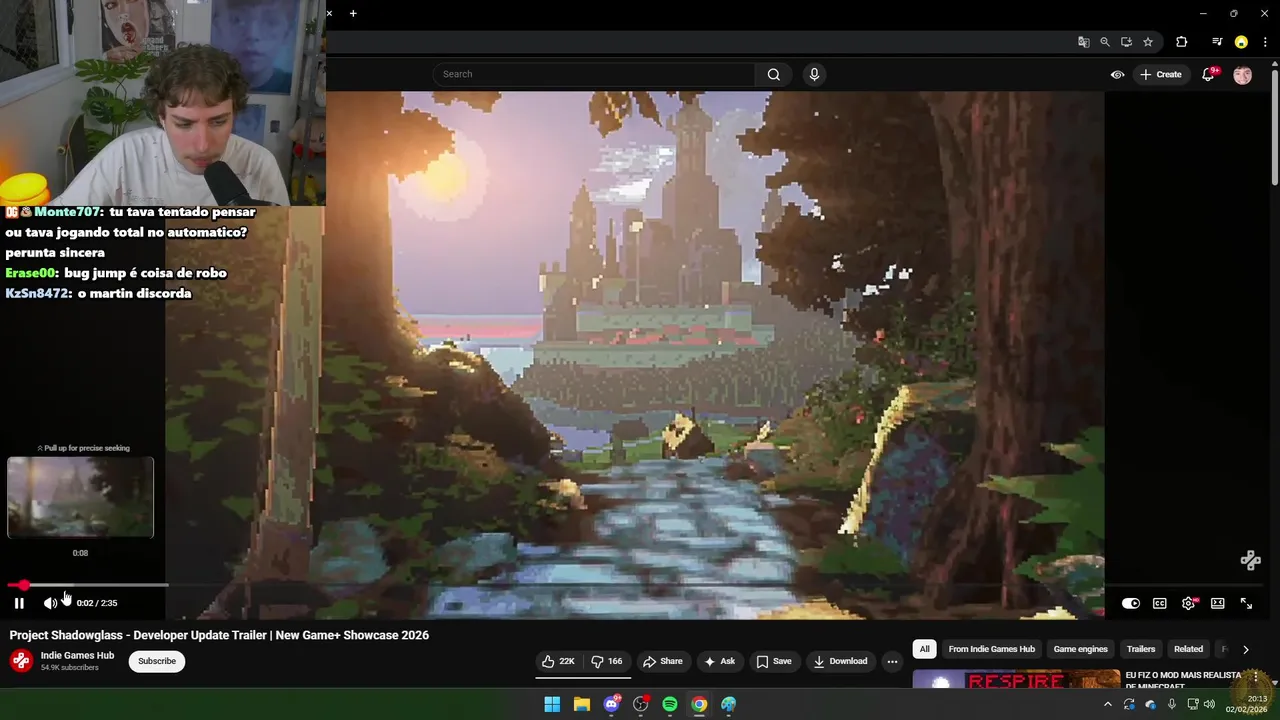
Task: Save the video to a playlist
Action: [x=774, y=661]
